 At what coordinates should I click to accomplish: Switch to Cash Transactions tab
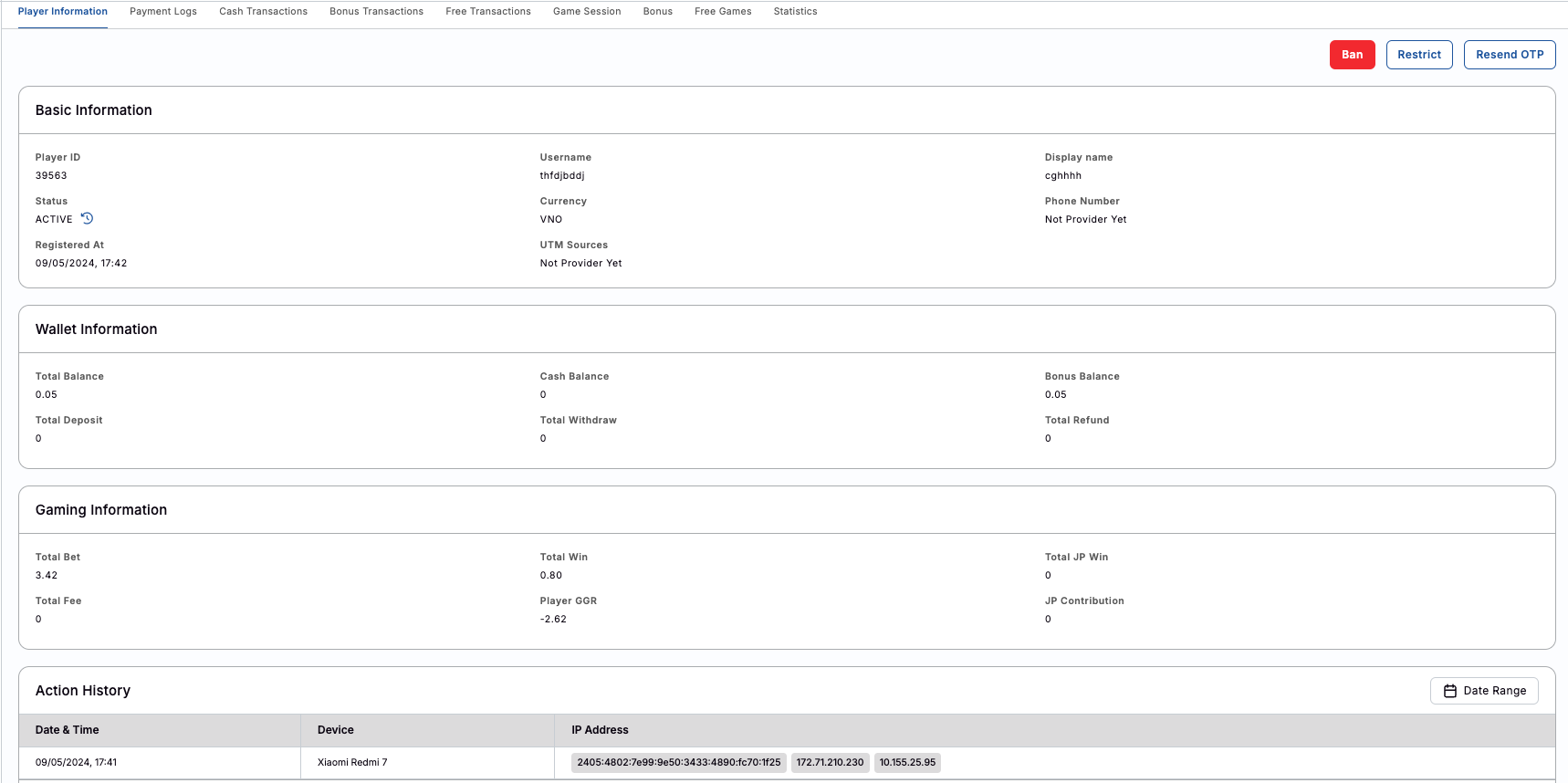(x=263, y=12)
